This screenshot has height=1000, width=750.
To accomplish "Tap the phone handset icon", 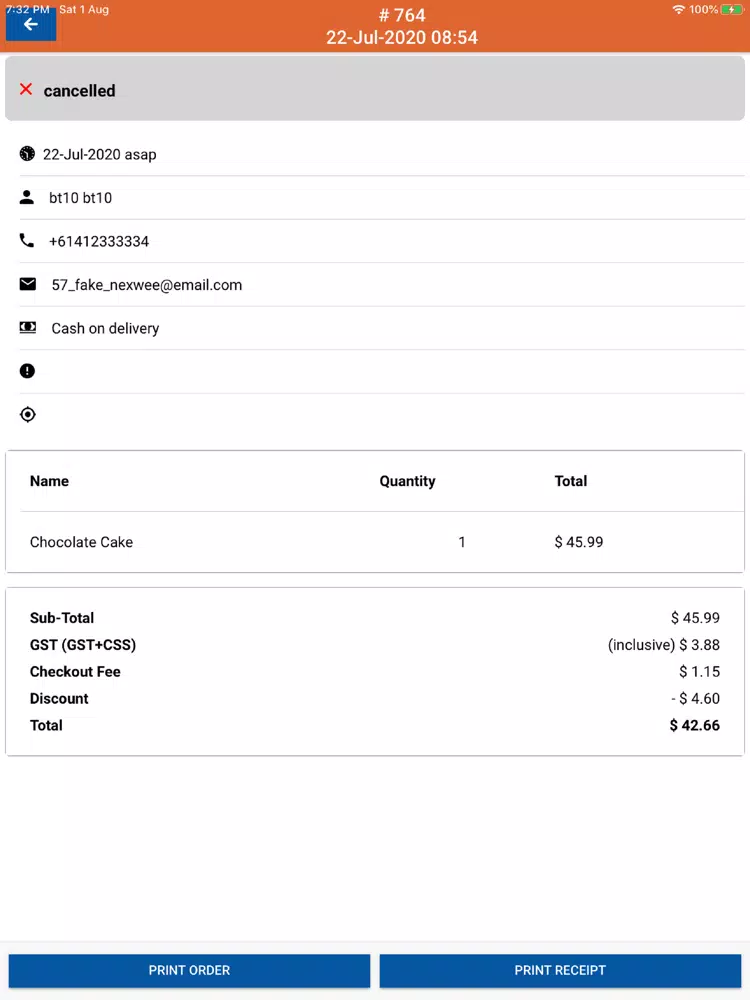I will click(x=27, y=240).
